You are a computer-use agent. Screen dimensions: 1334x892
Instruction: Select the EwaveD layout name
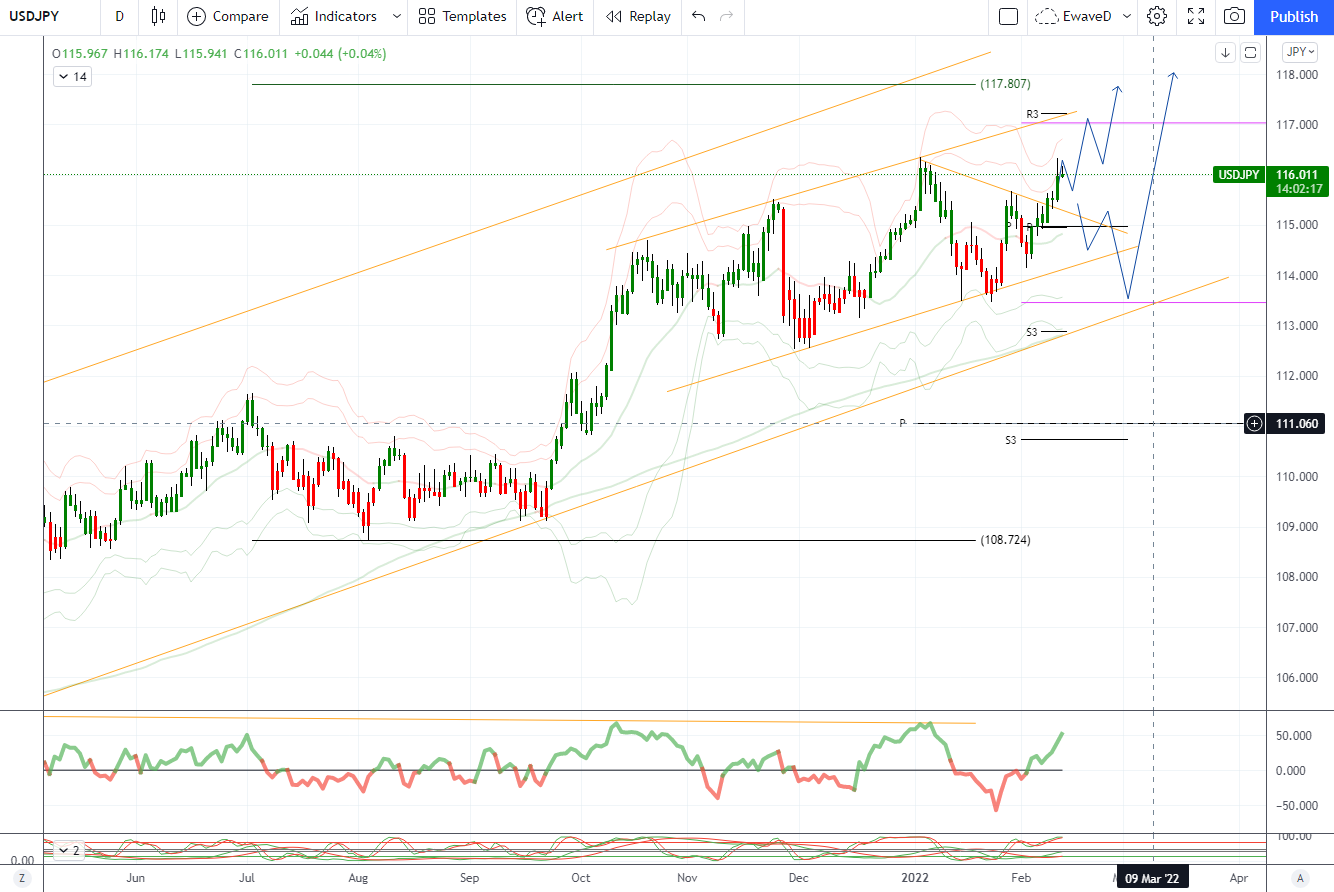coord(1089,16)
